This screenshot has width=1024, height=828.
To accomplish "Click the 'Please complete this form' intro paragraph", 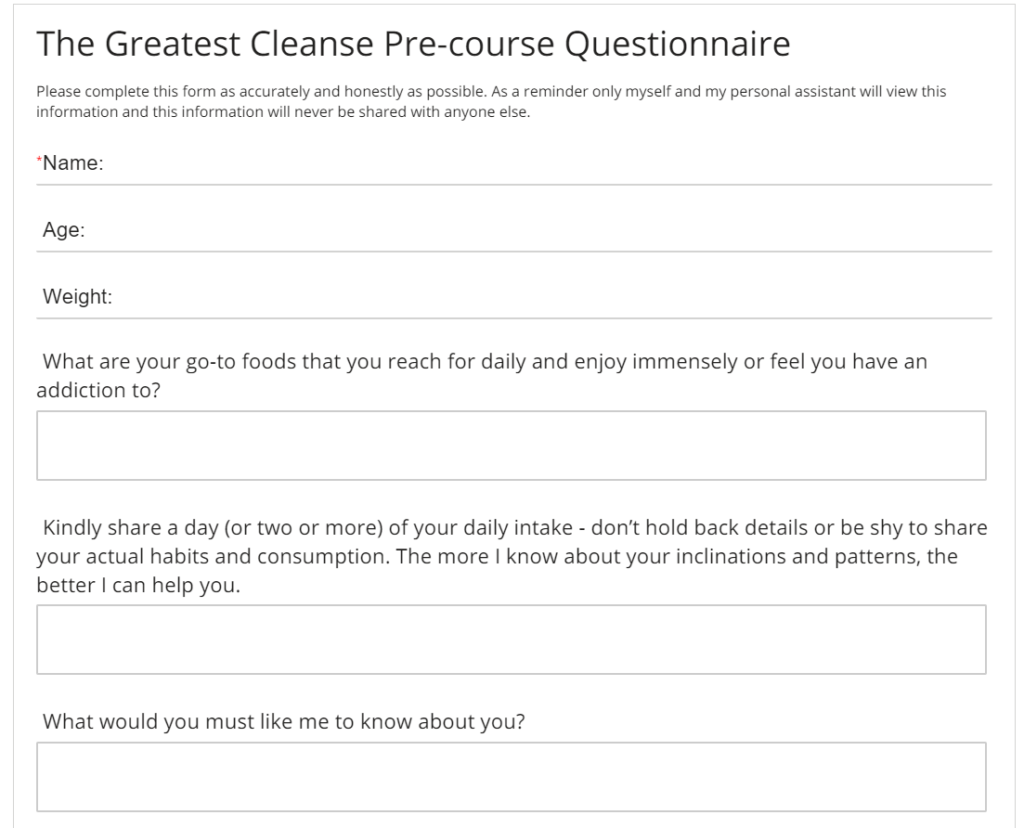I will coord(491,102).
